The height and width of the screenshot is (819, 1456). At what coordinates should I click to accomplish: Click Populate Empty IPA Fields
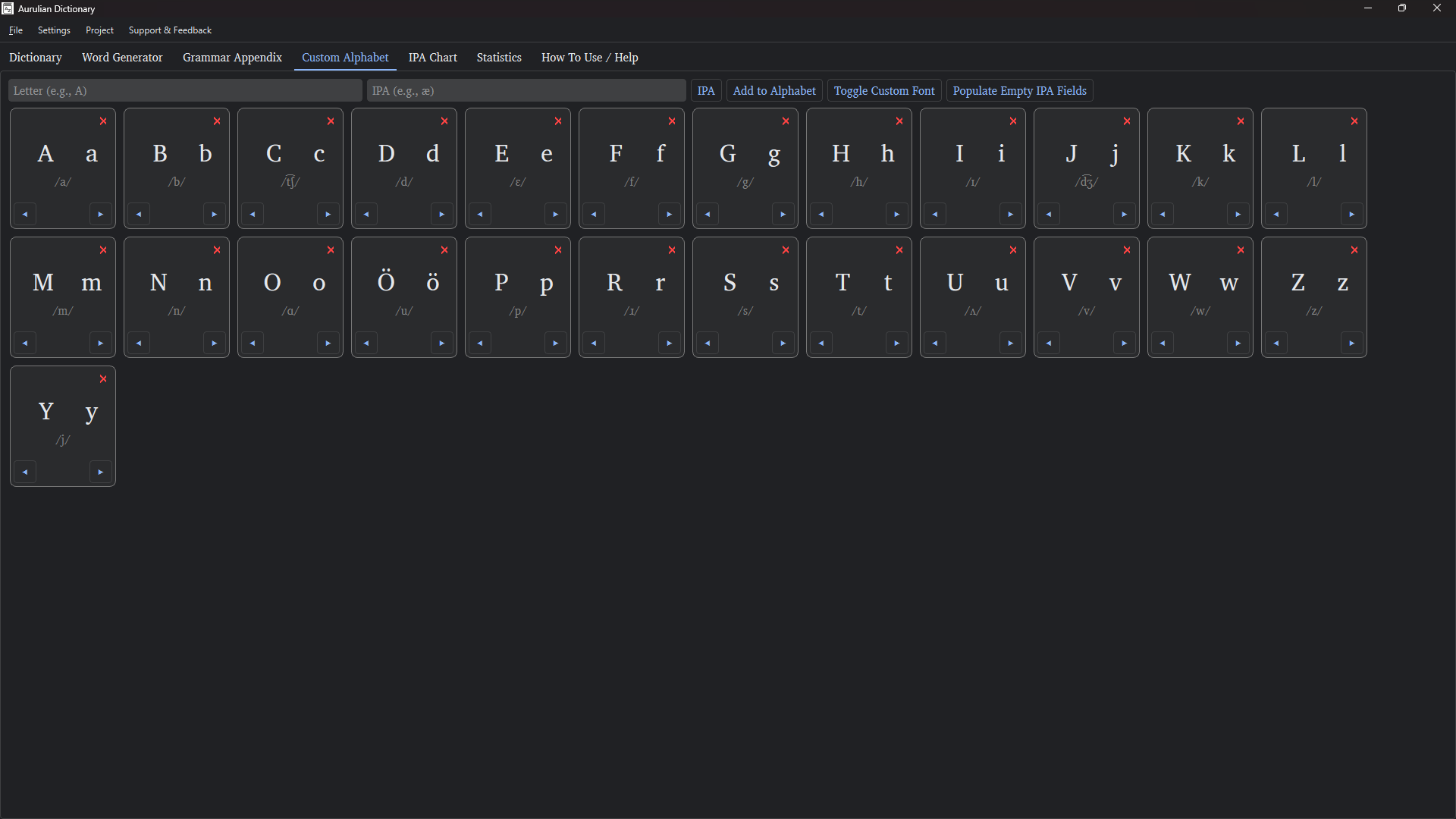pyautogui.click(x=1019, y=91)
